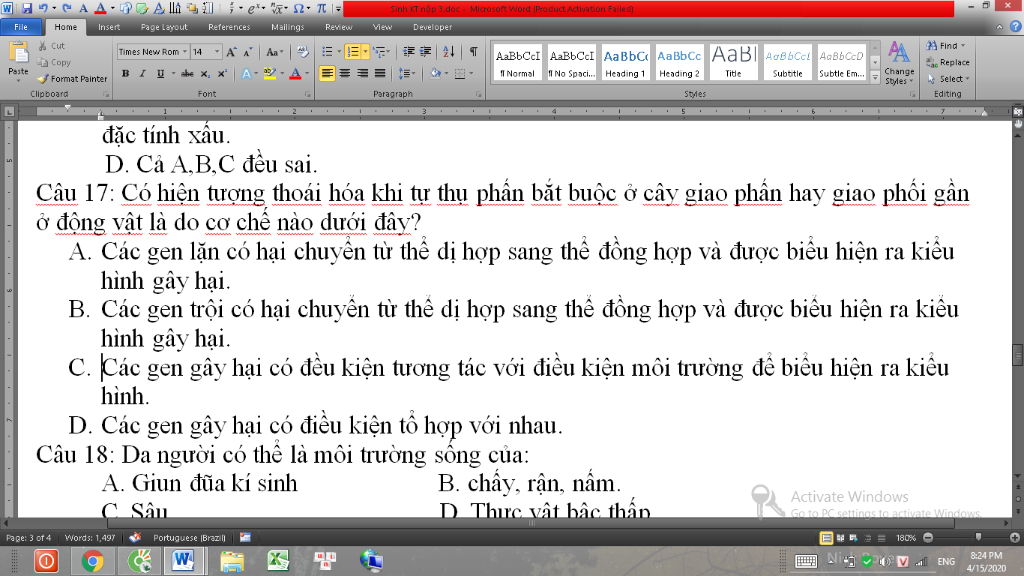Switch to the Review tab

pos(338,27)
